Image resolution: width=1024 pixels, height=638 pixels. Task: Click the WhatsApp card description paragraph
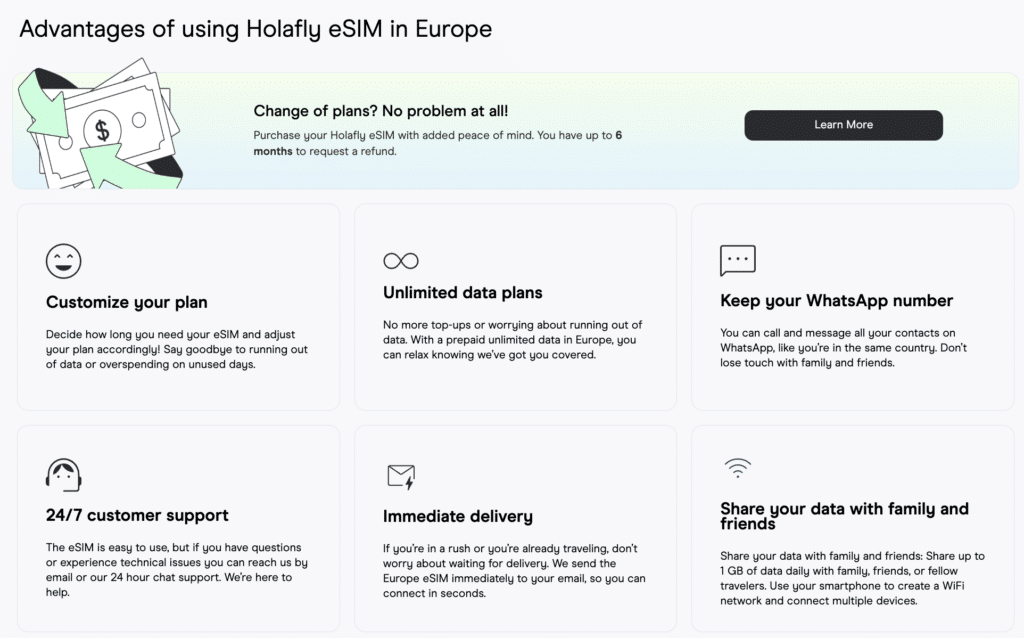click(x=843, y=347)
